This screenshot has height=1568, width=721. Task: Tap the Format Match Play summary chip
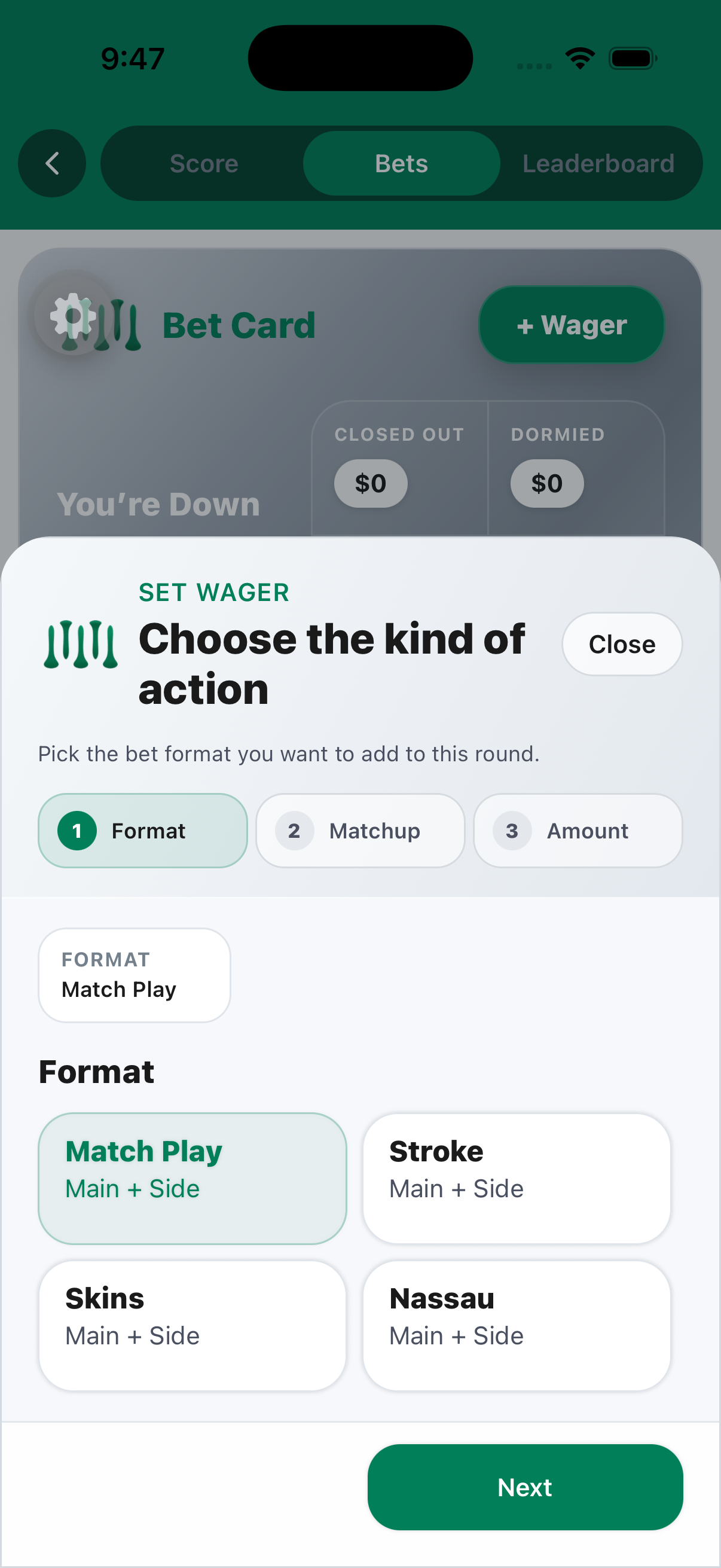pyautogui.click(x=135, y=975)
